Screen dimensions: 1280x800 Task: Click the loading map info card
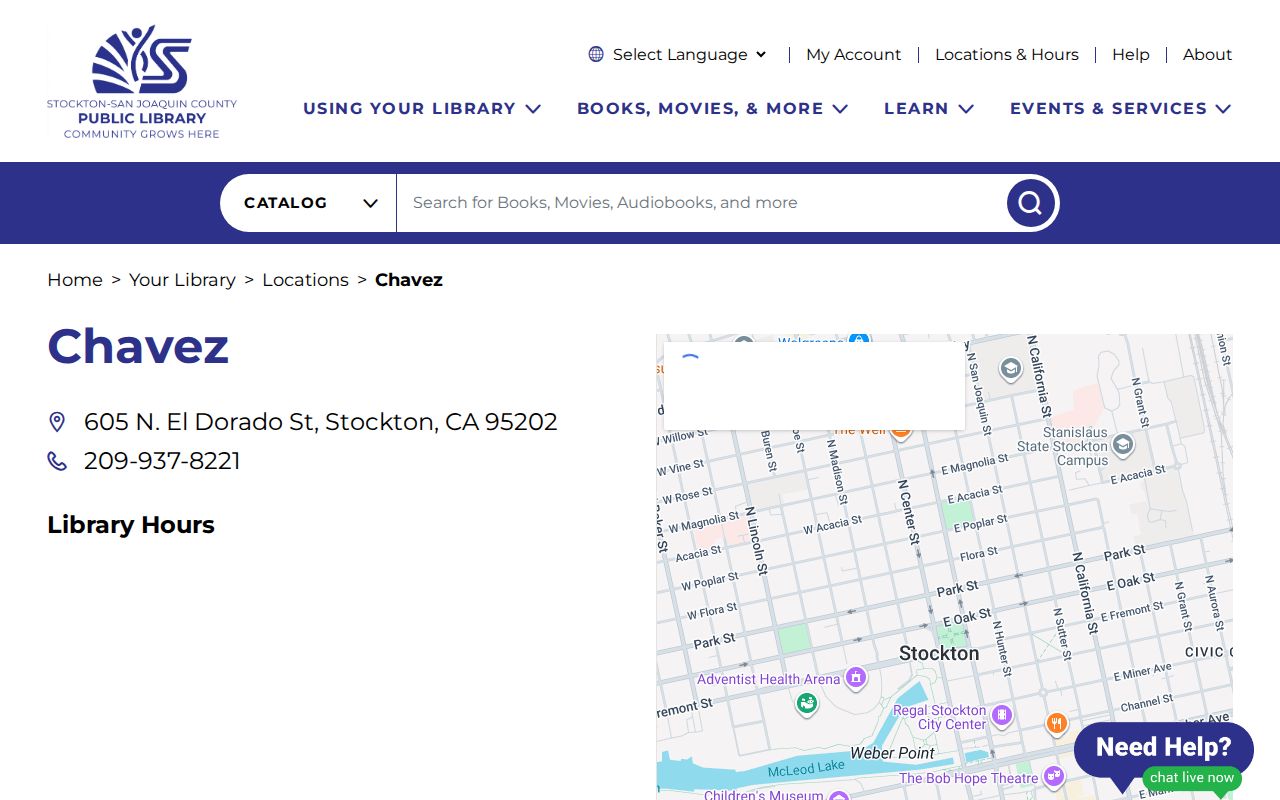point(815,386)
